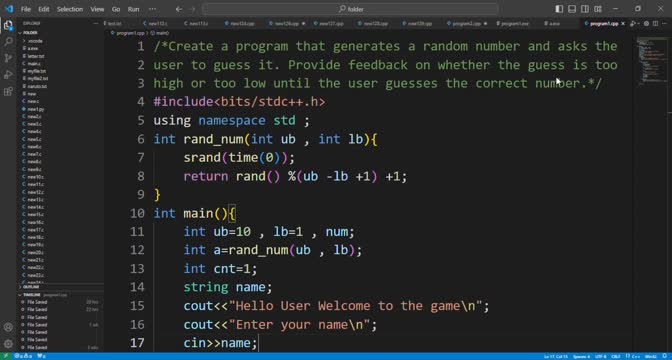Click the split editor right icon
672x360 pixels.
(656, 24)
